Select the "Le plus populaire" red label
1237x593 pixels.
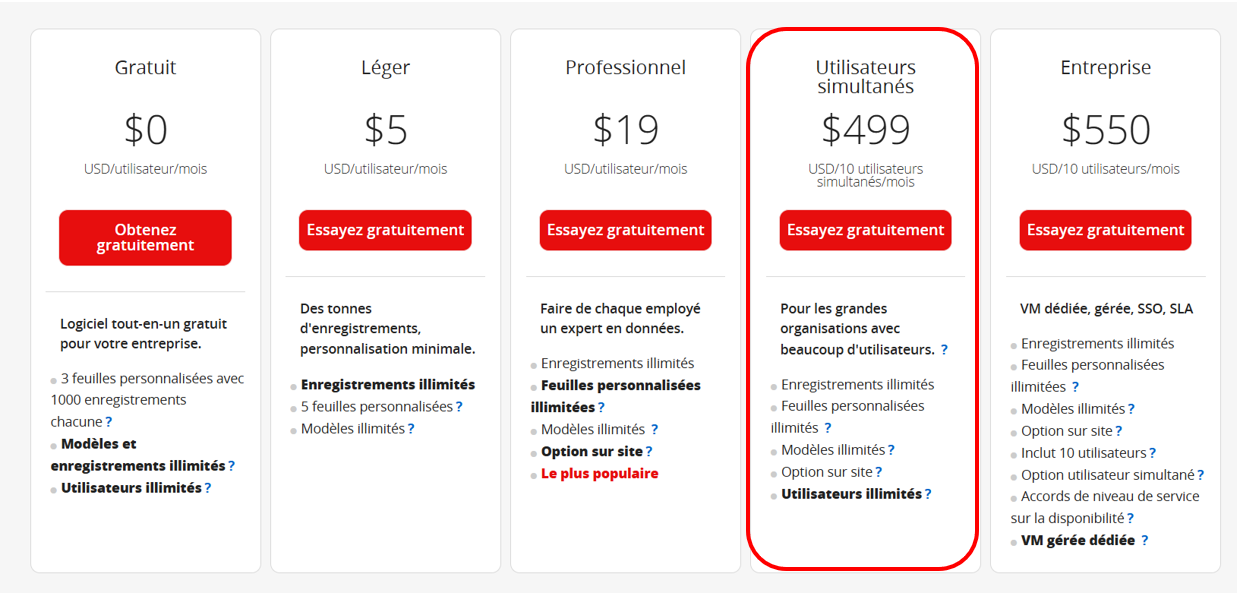pyautogui.click(x=600, y=474)
